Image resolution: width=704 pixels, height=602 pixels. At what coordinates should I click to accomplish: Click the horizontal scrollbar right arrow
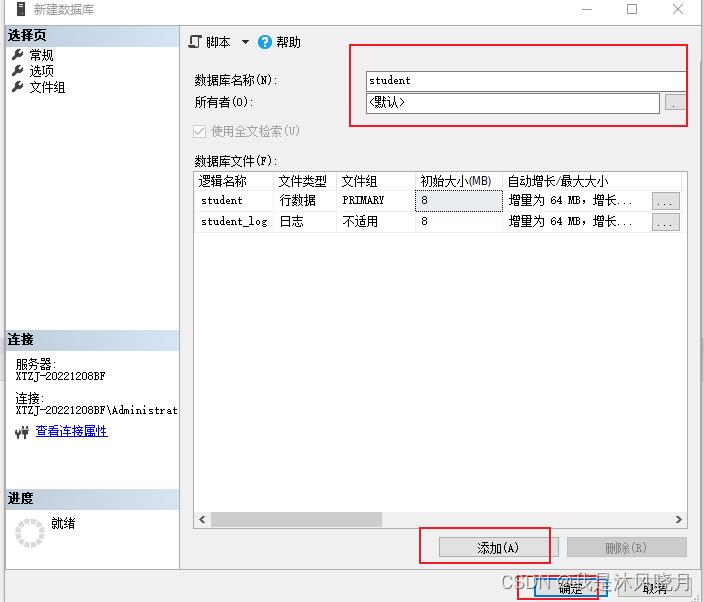(678, 519)
